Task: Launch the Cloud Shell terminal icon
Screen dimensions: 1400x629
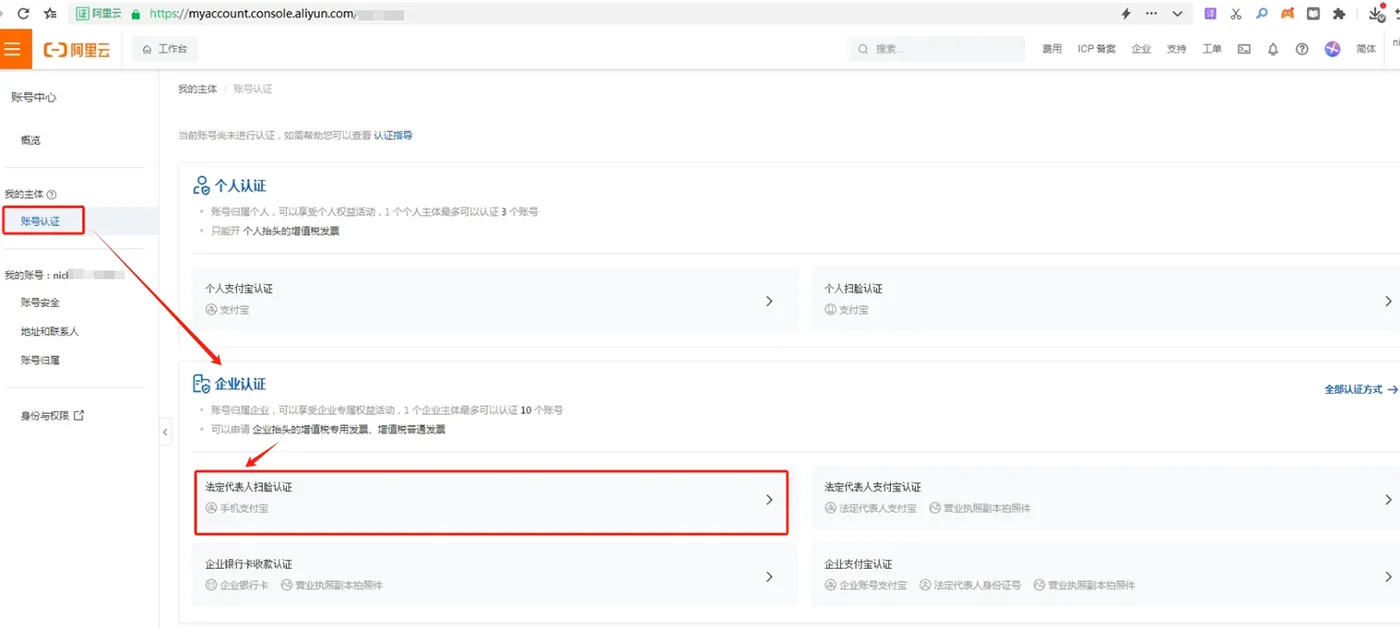Action: pyautogui.click(x=1244, y=49)
